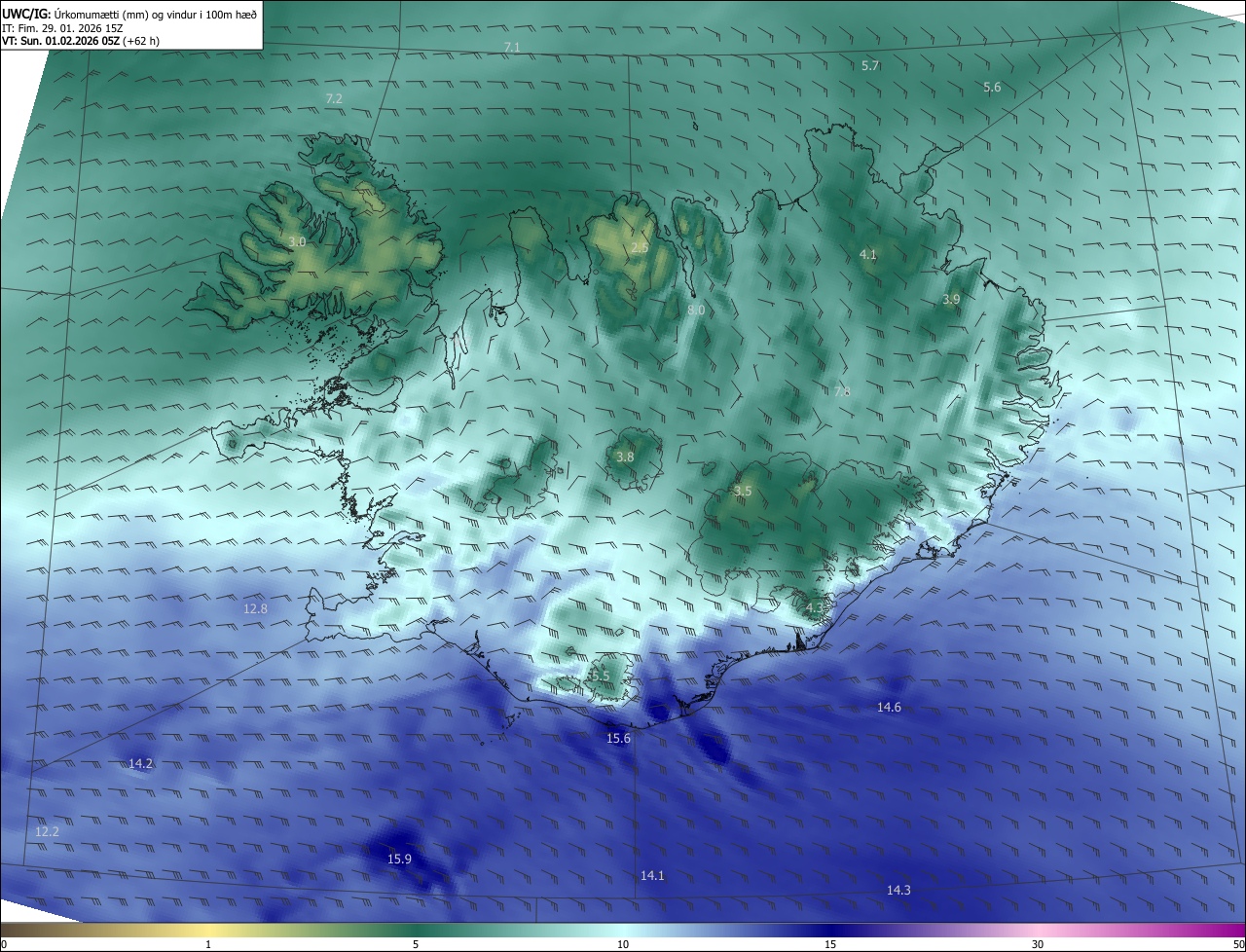Click the color scale tick label '10'
The width and height of the screenshot is (1246, 952).
(623, 944)
